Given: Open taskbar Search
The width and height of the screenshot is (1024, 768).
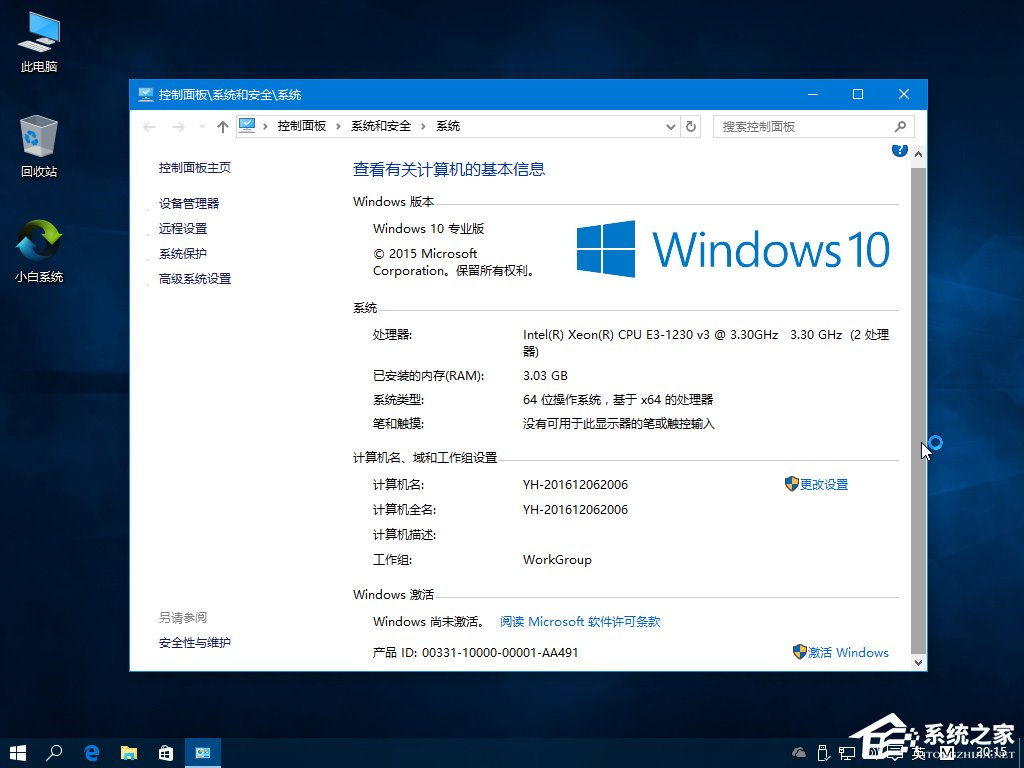Looking at the screenshot, I should click(x=55, y=752).
